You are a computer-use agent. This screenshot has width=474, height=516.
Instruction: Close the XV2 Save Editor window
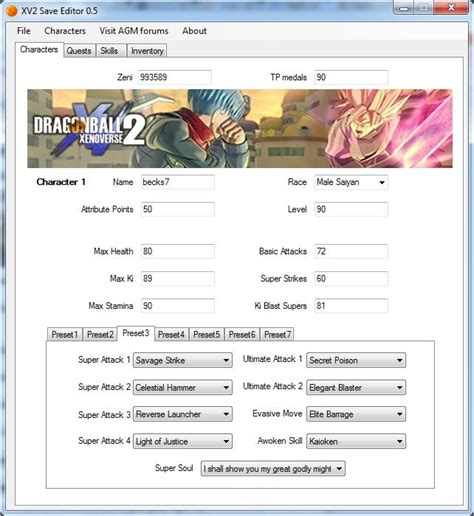click(451, 8)
